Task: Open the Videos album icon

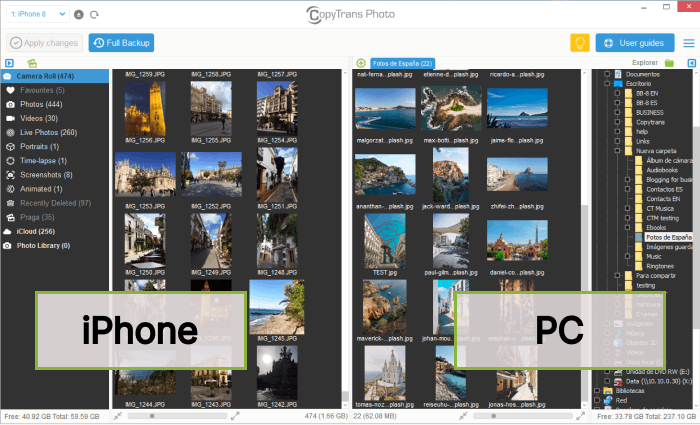Action: pos(11,118)
